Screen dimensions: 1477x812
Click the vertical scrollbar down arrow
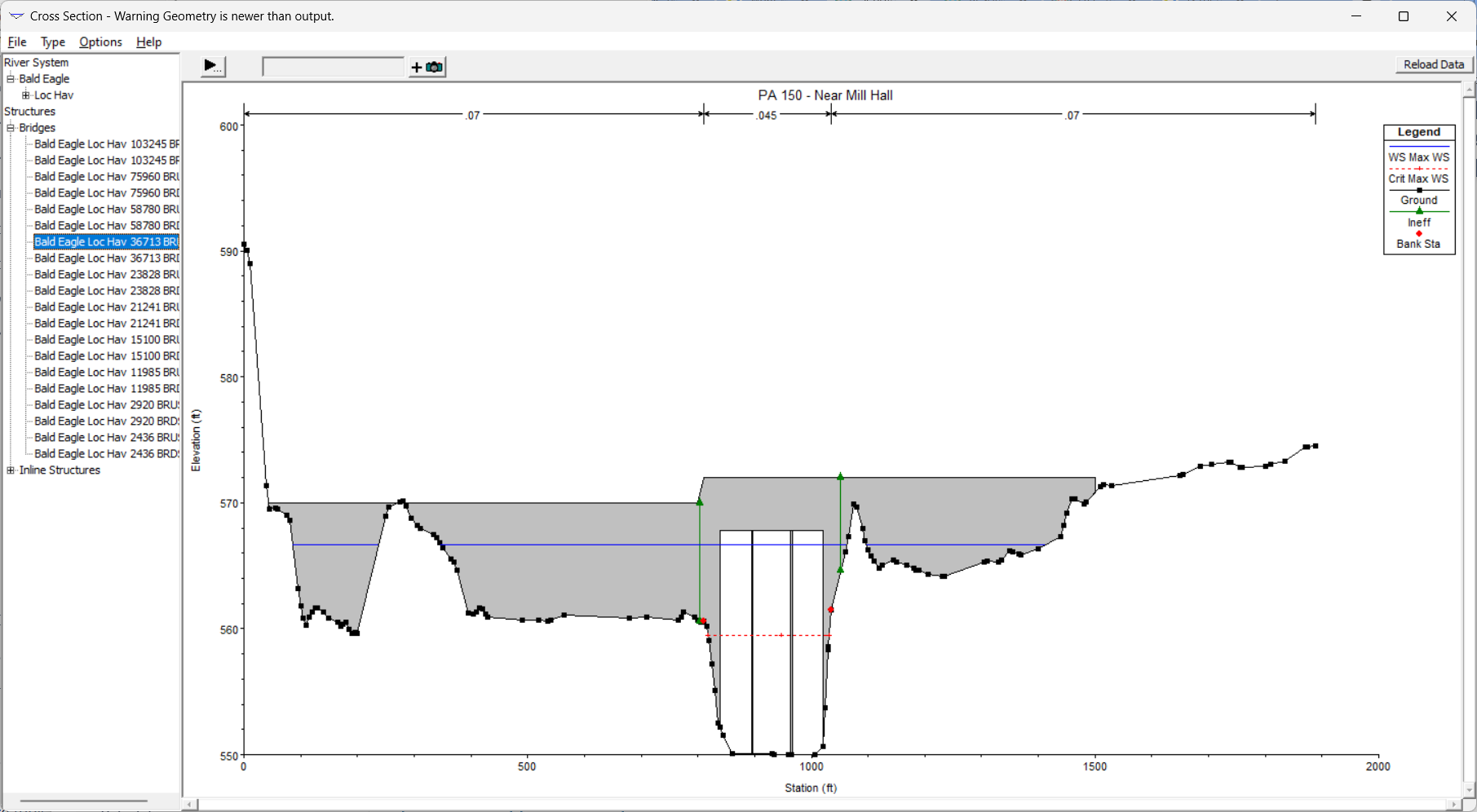point(1470,790)
